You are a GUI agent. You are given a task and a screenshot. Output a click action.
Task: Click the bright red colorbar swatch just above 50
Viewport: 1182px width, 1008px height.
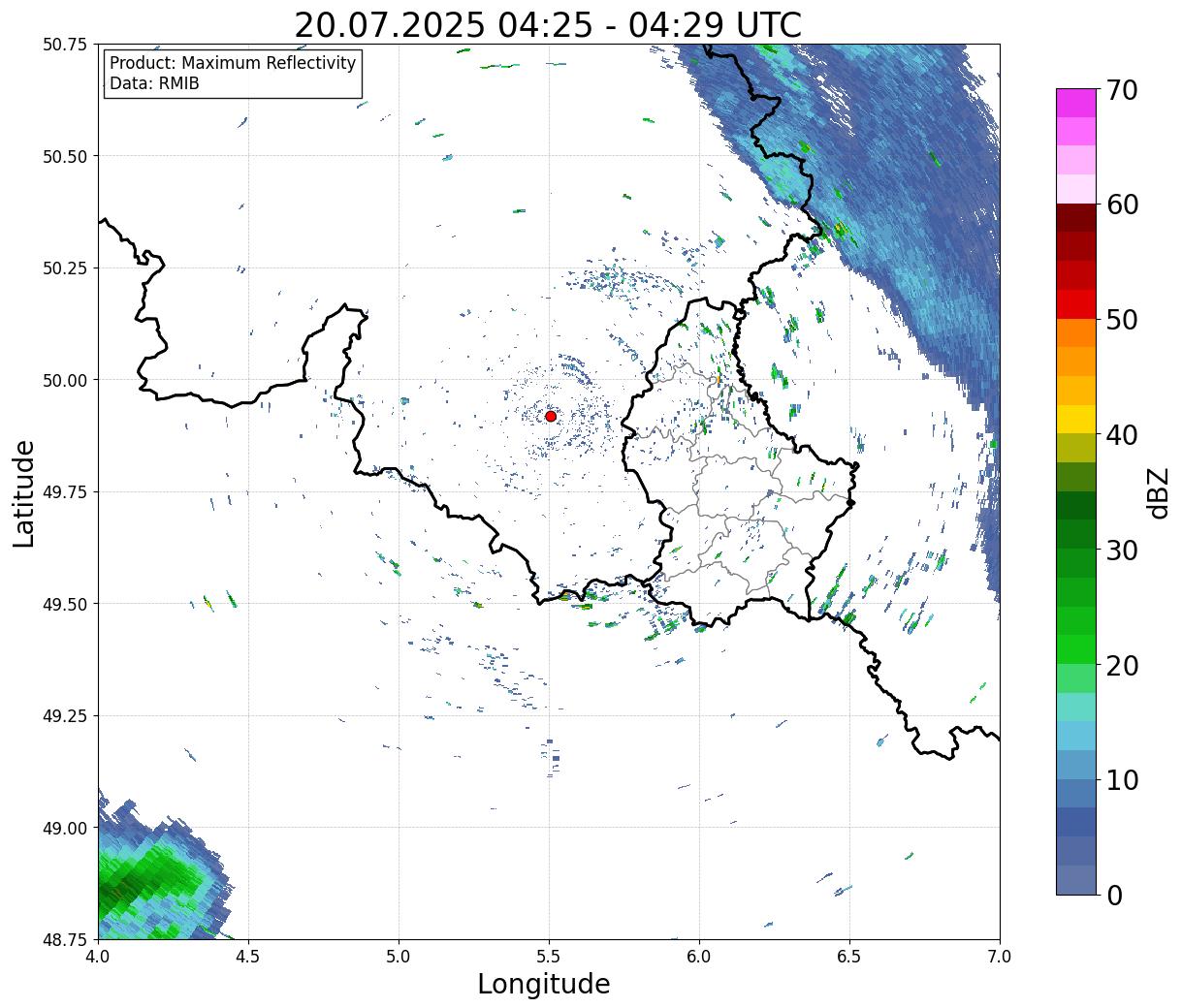coord(1076,304)
